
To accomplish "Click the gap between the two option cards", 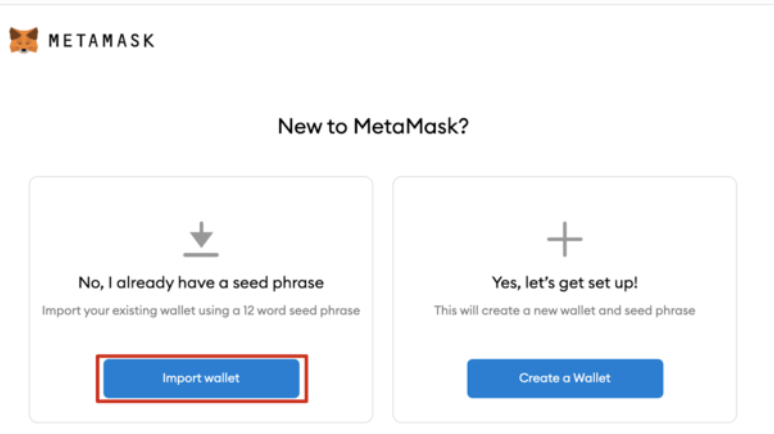I will coord(383,300).
